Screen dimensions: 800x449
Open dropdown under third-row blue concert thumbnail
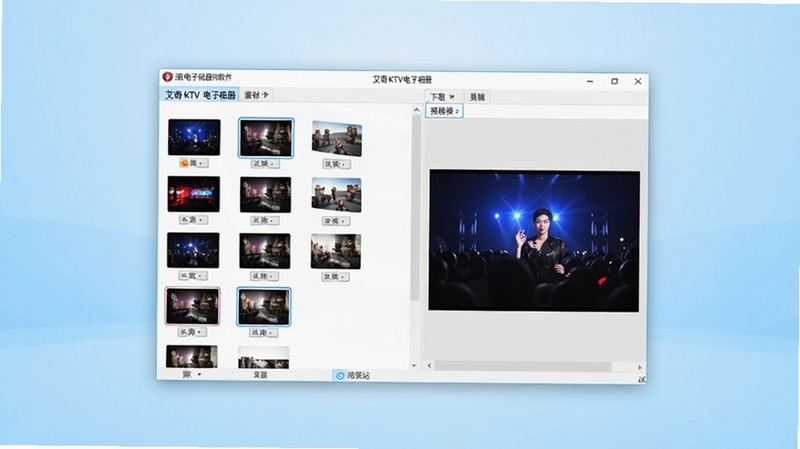tap(193, 276)
